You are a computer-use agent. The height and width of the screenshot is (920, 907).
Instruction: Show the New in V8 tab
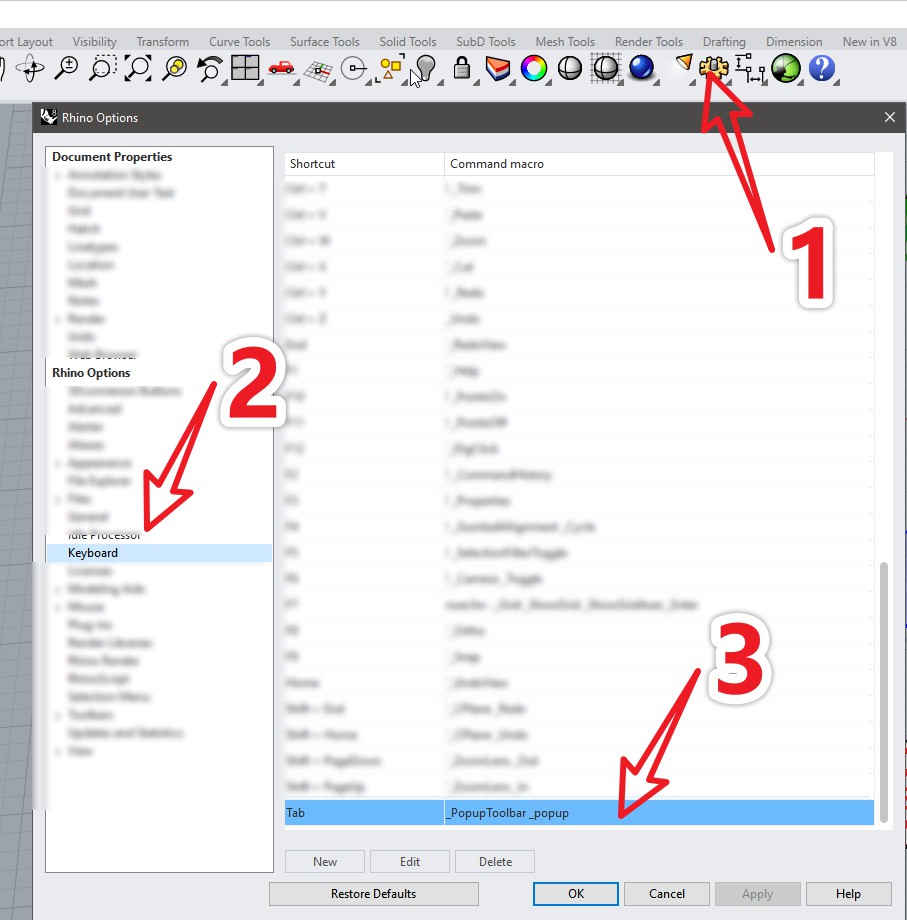pos(869,42)
